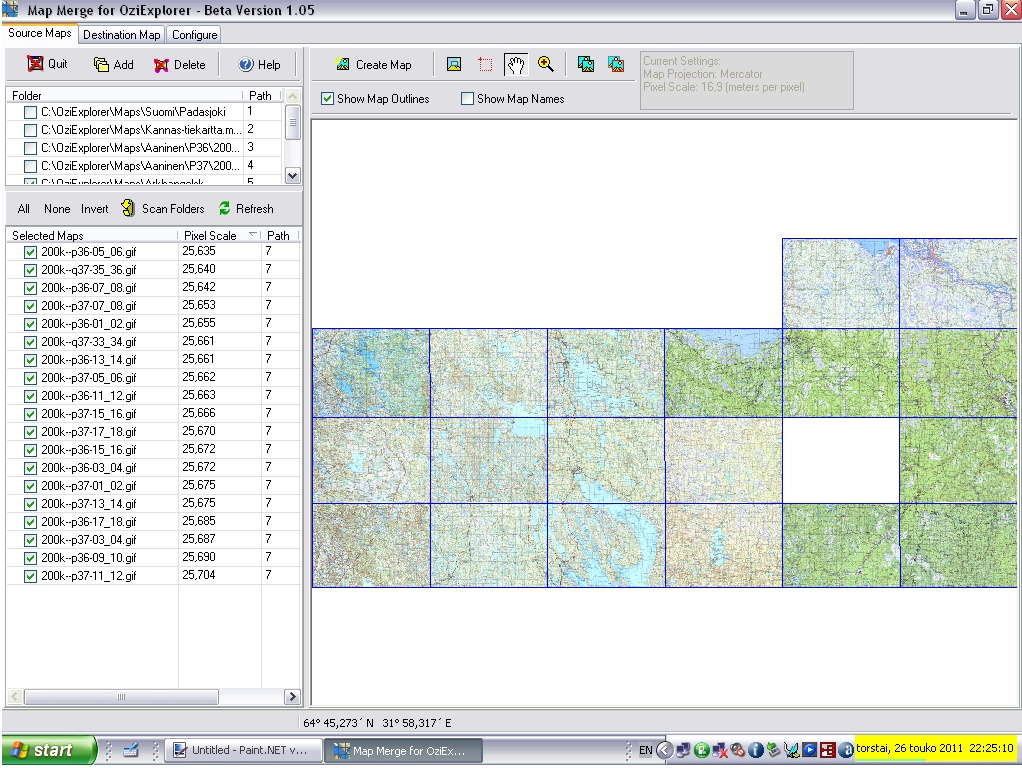
Task: Click the show full map view icon
Action: (x=454, y=65)
